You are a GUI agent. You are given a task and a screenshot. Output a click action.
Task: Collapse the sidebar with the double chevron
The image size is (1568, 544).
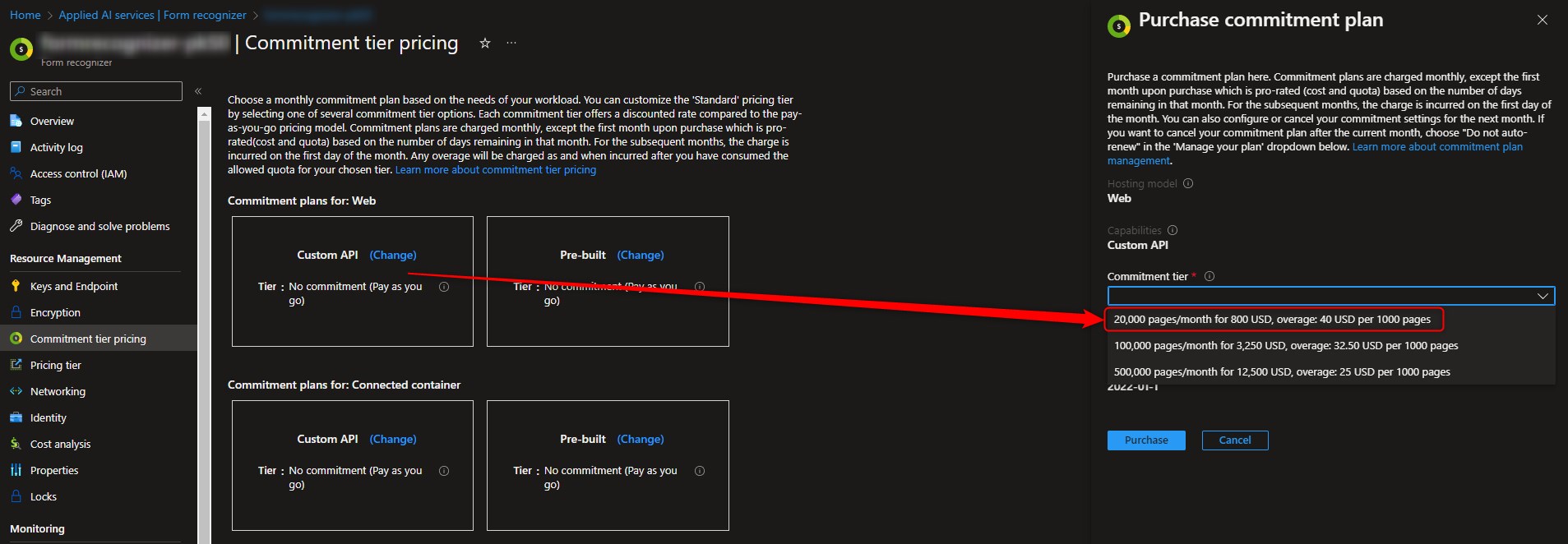point(198,91)
